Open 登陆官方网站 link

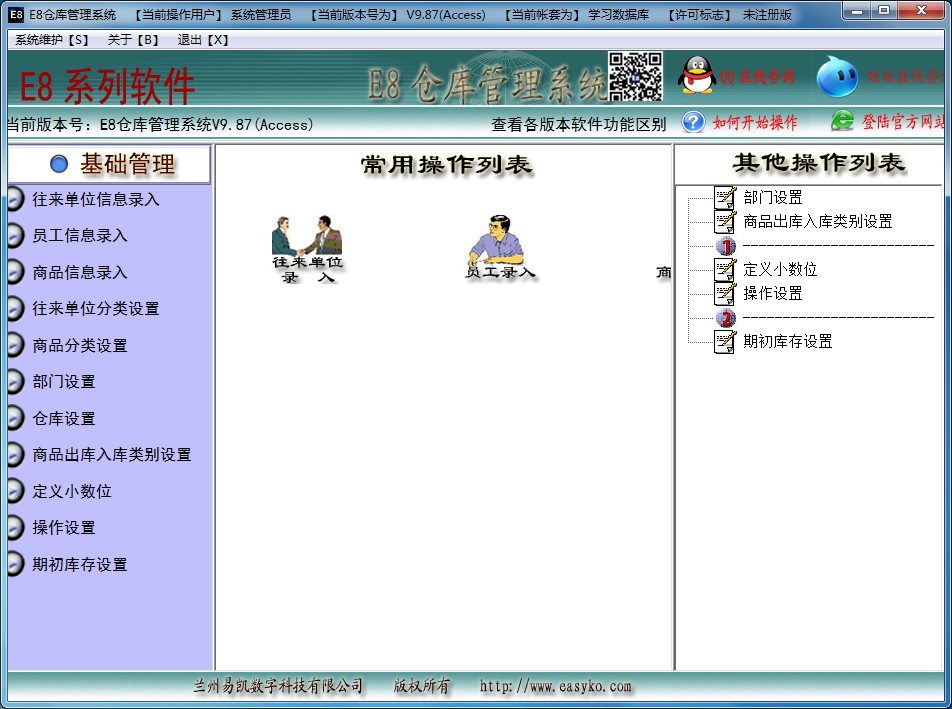pos(904,122)
